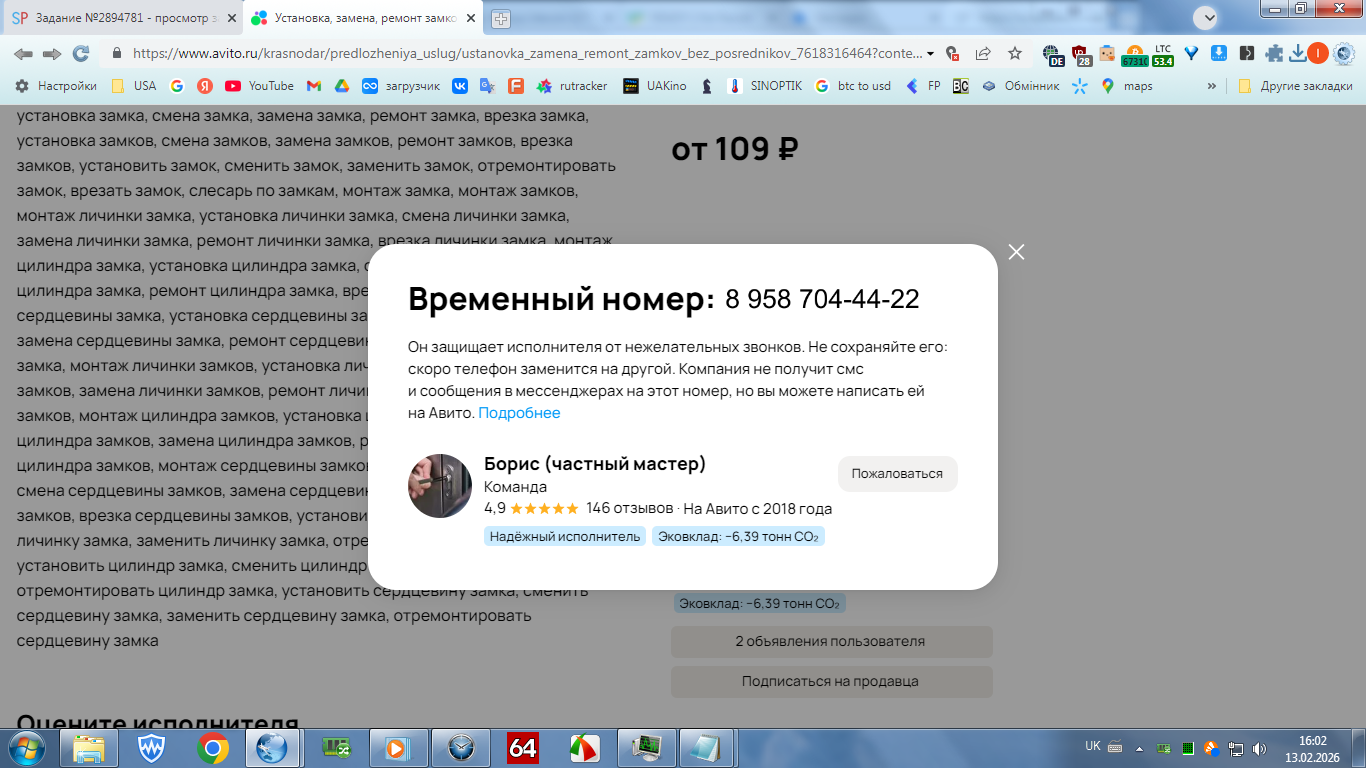
Task: Open the red 64 app in taskbar
Action: (523, 747)
